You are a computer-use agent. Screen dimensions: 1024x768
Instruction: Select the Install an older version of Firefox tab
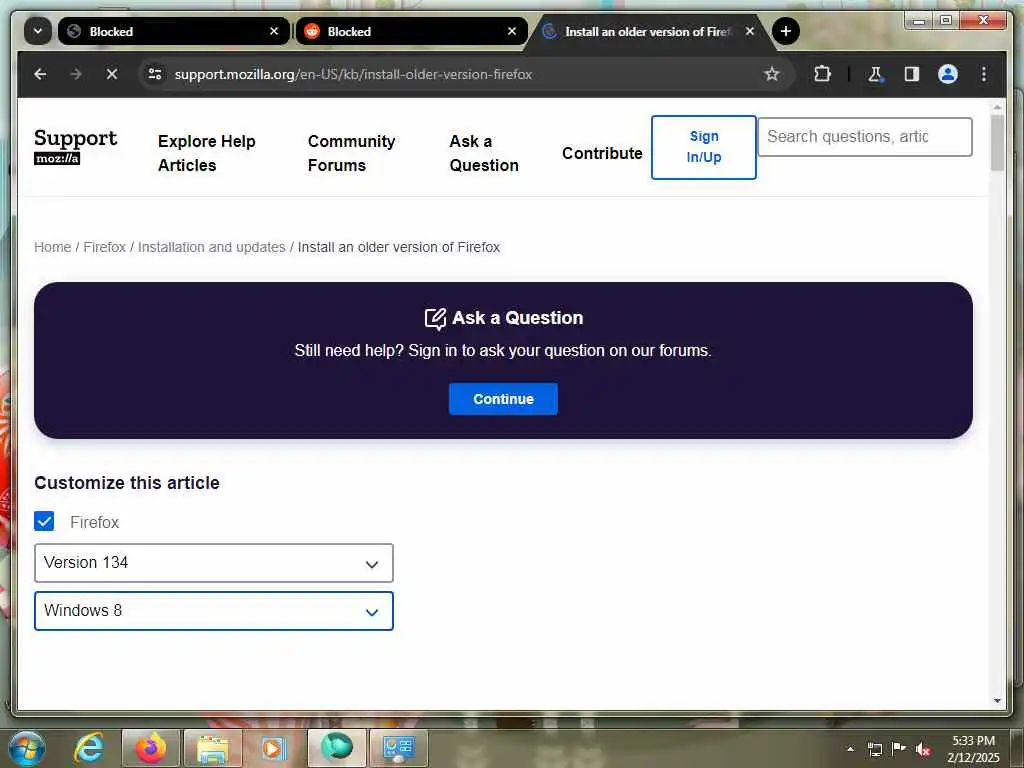pyautogui.click(x=647, y=31)
